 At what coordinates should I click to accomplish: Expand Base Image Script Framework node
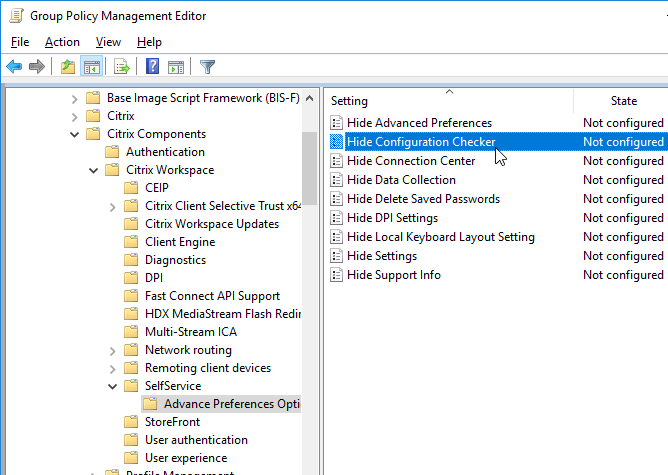pos(75,99)
